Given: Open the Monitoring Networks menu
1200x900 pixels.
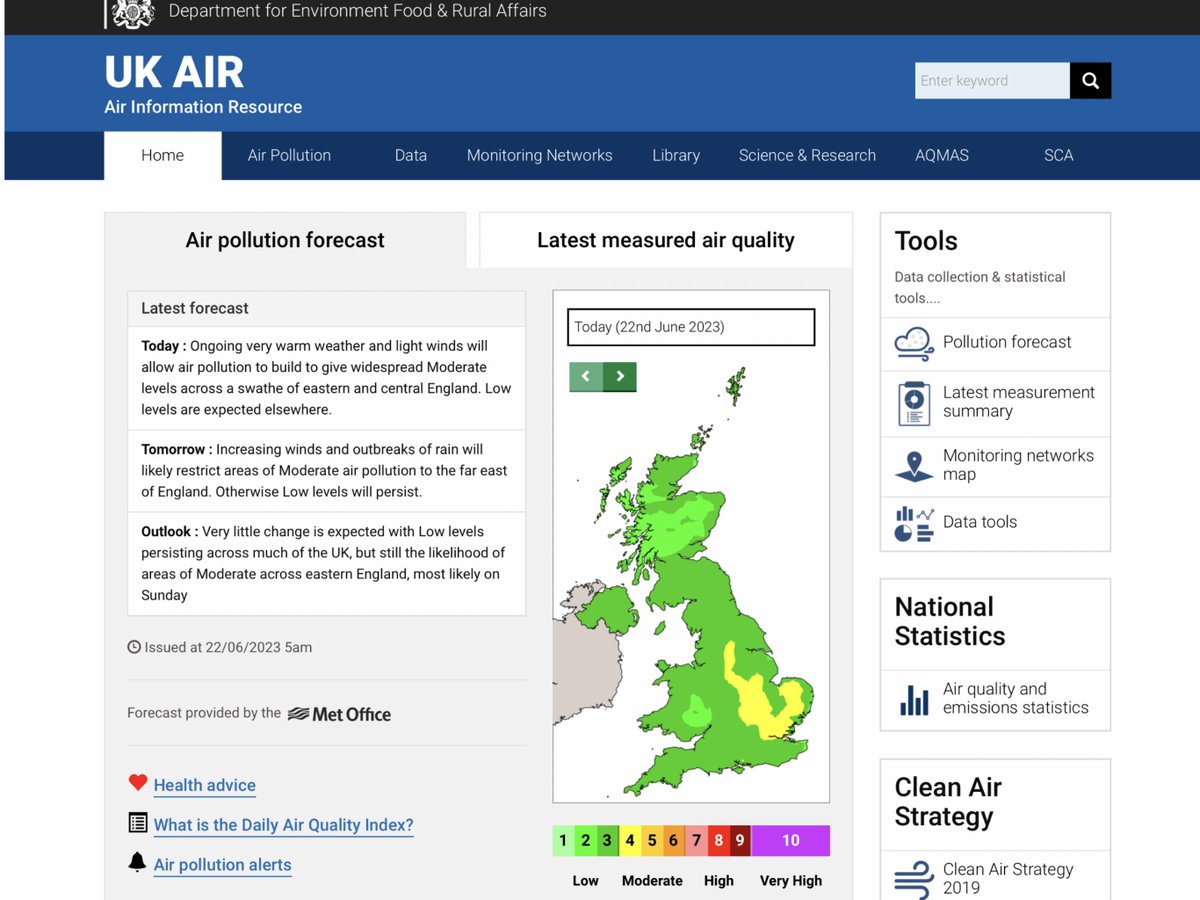Looking at the screenshot, I should pos(539,155).
